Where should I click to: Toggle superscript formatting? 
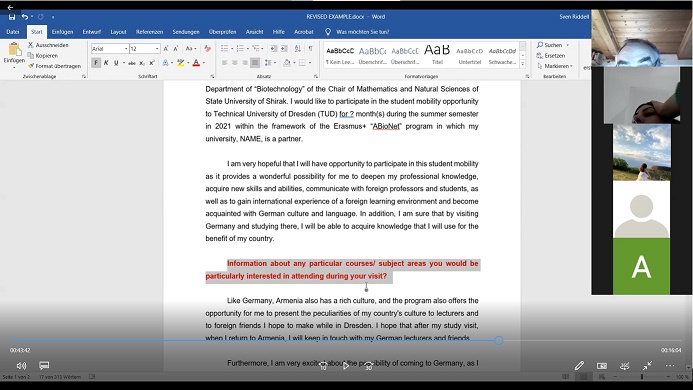pos(152,63)
